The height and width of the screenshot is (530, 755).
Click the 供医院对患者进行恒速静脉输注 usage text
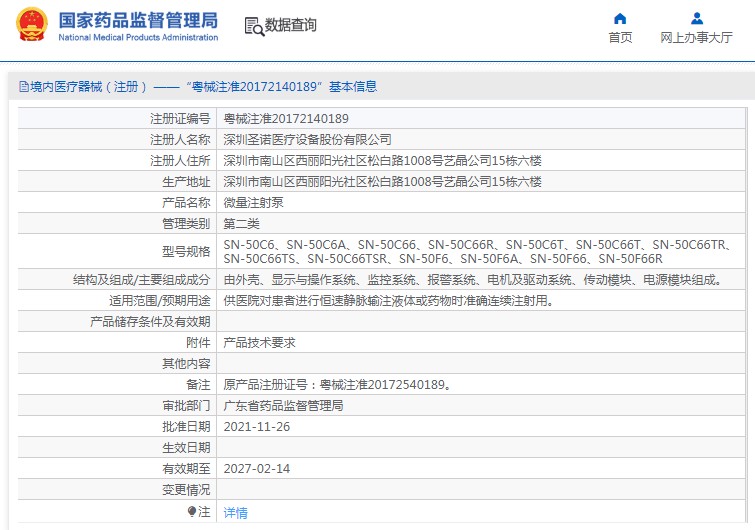pos(389,301)
